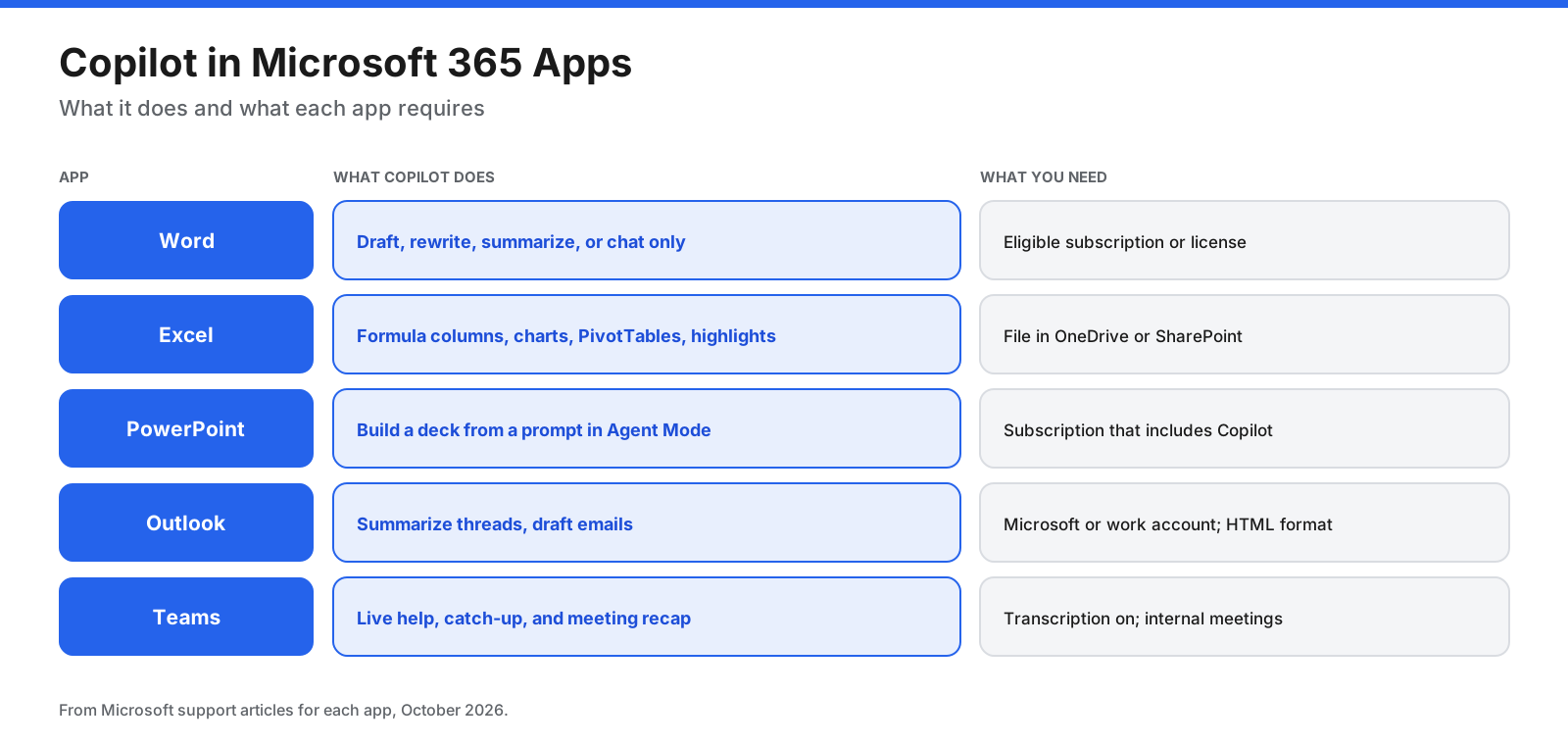Click the Microsoft support articles source footnote
Image resolution: width=1568 pixels, height=745 pixels.
(283, 710)
